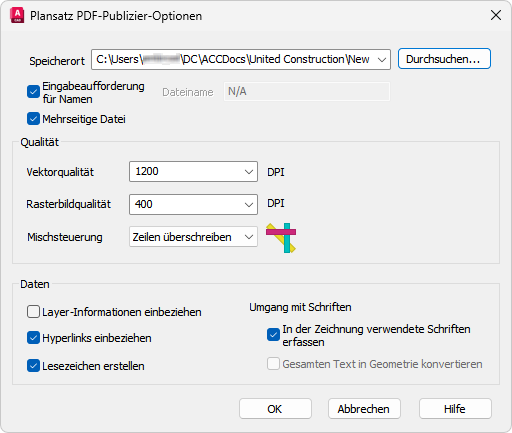Close the Plansatz PDF options dialog
Image resolution: width=512 pixels, height=433 pixels.
point(496,15)
